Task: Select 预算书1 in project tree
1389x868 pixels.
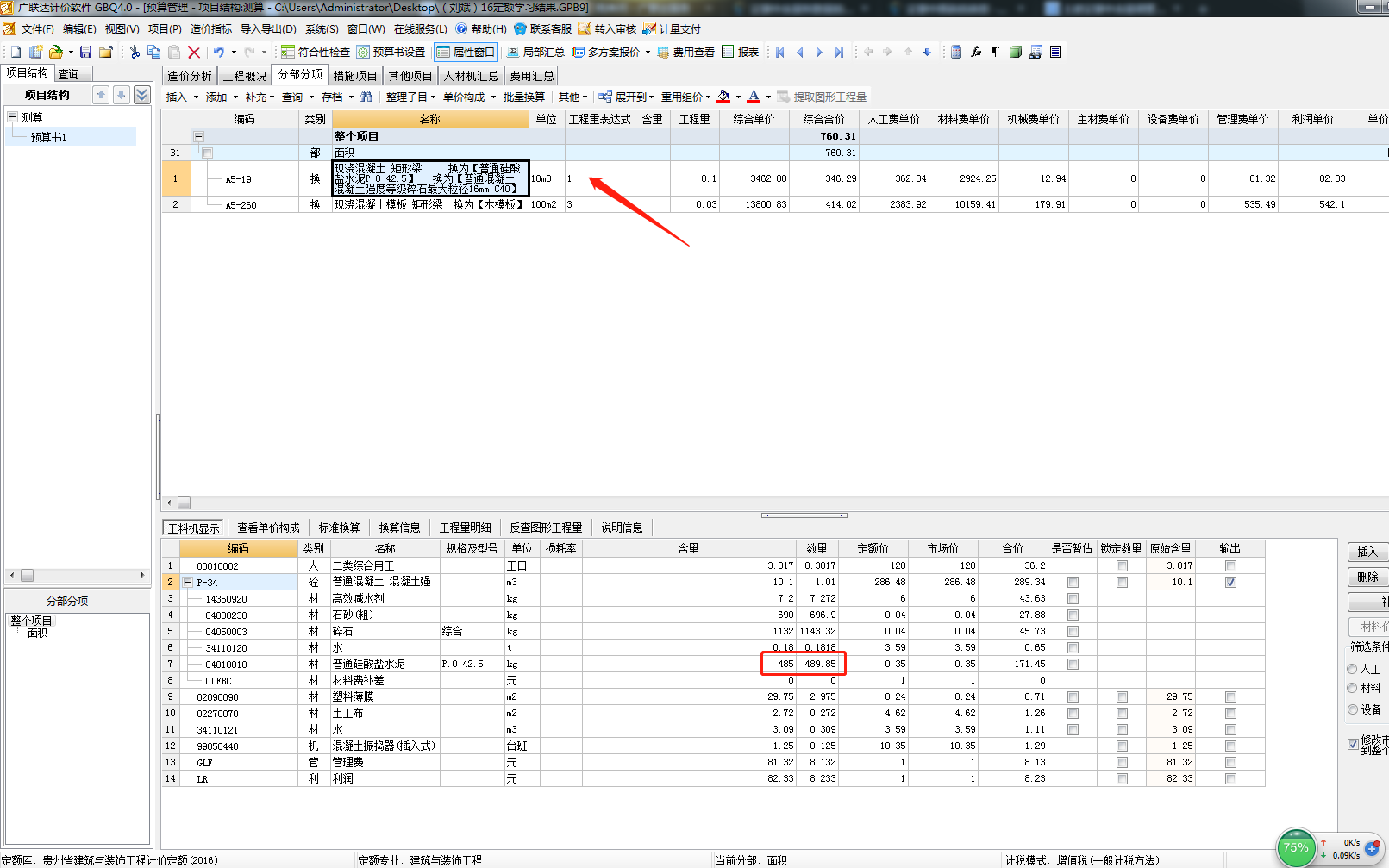Action: pyautogui.click(x=48, y=137)
